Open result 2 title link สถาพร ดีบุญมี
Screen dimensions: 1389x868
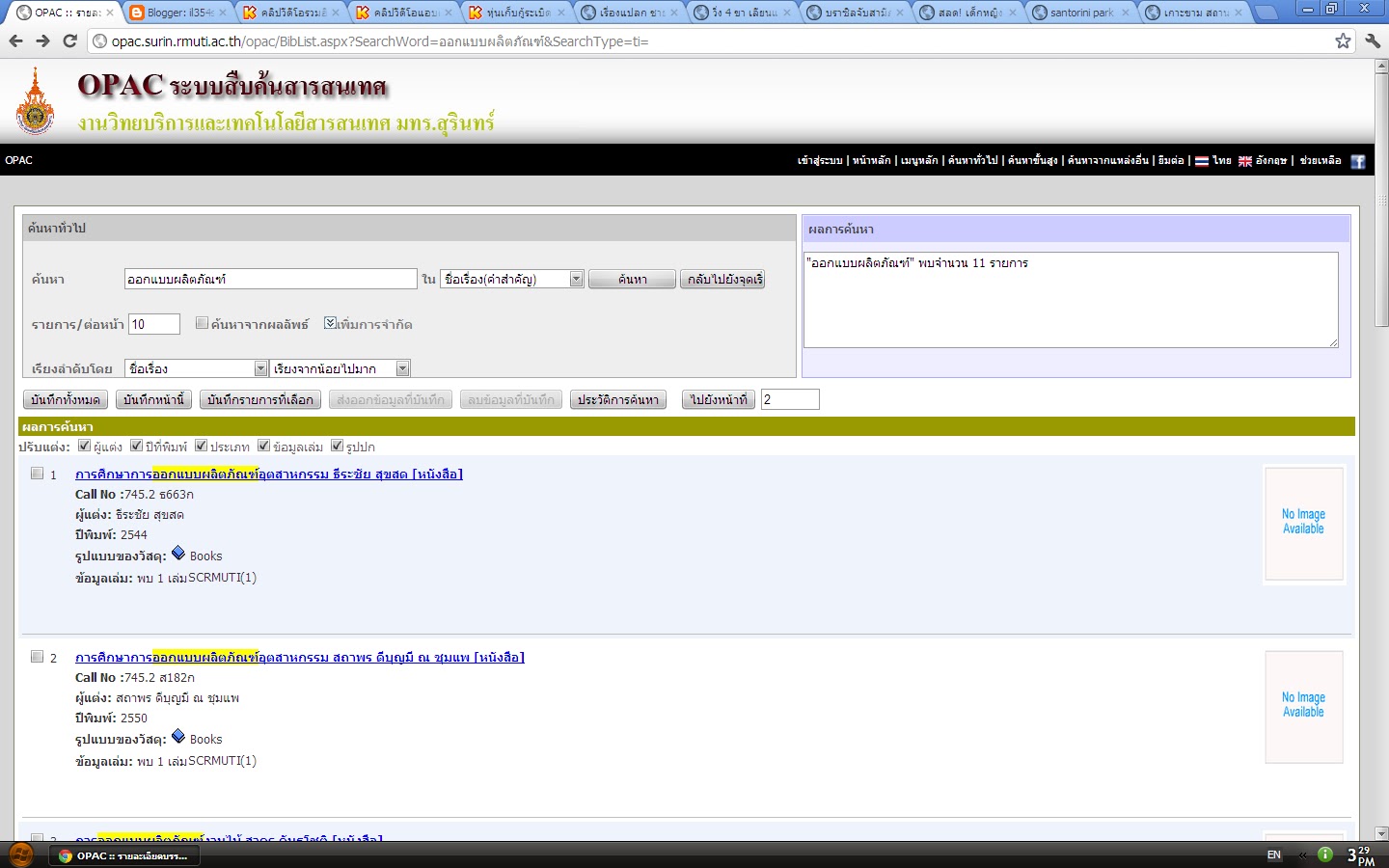tap(300, 657)
